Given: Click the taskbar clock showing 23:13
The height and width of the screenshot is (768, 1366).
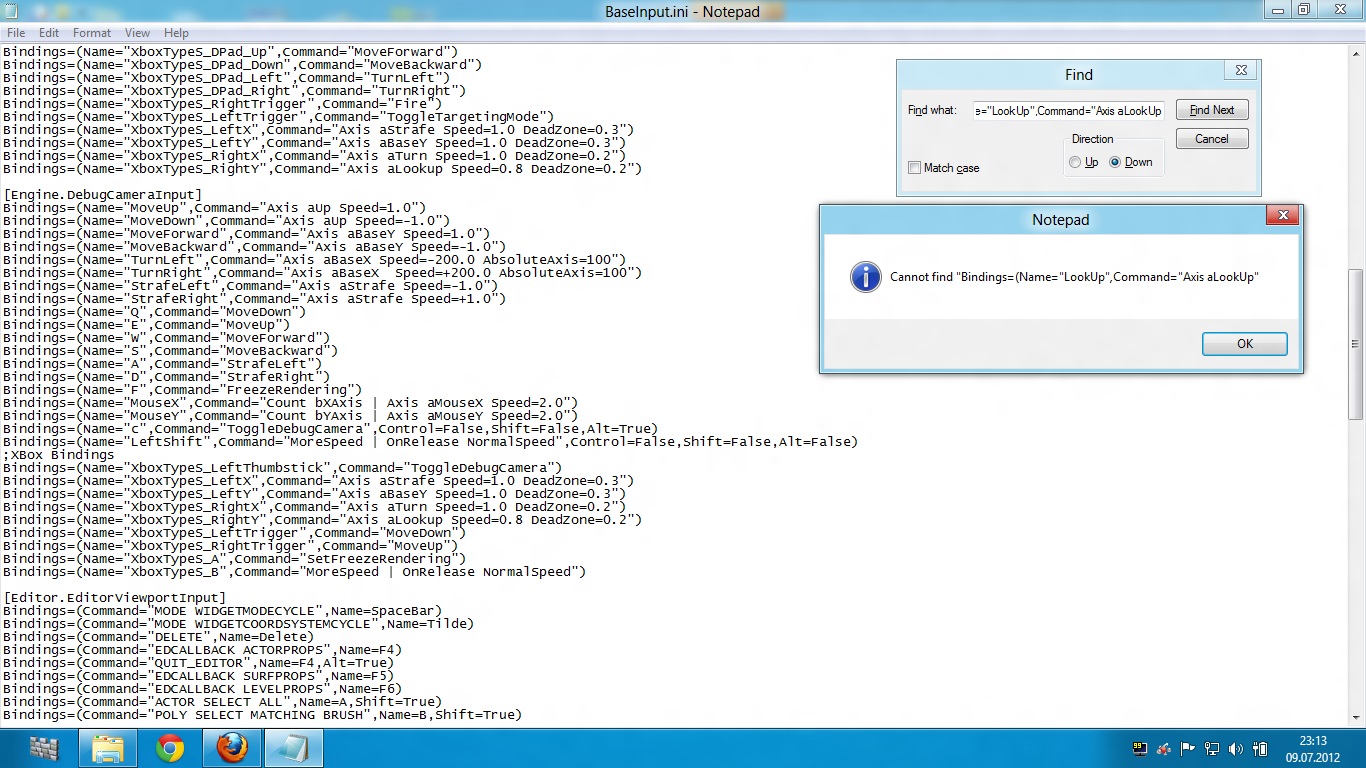Looking at the screenshot, I should [1312, 748].
